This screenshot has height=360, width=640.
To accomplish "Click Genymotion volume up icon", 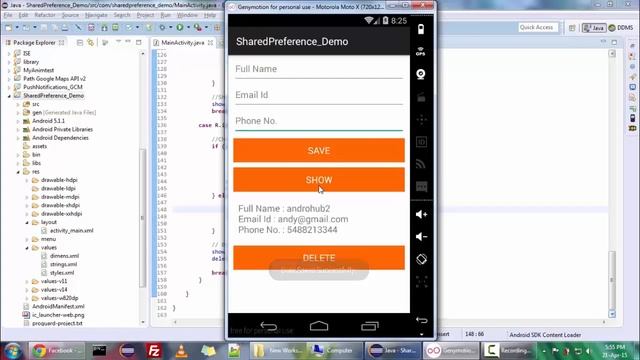I will (421, 214).
